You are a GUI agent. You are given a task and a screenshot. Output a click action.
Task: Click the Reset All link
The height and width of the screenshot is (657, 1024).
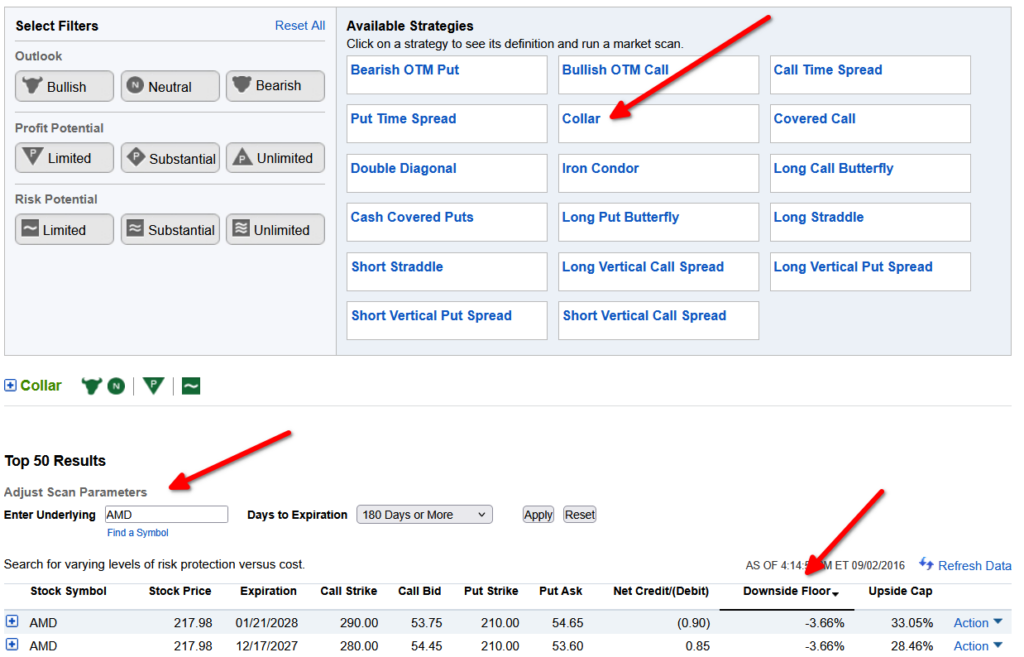point(299,26)
